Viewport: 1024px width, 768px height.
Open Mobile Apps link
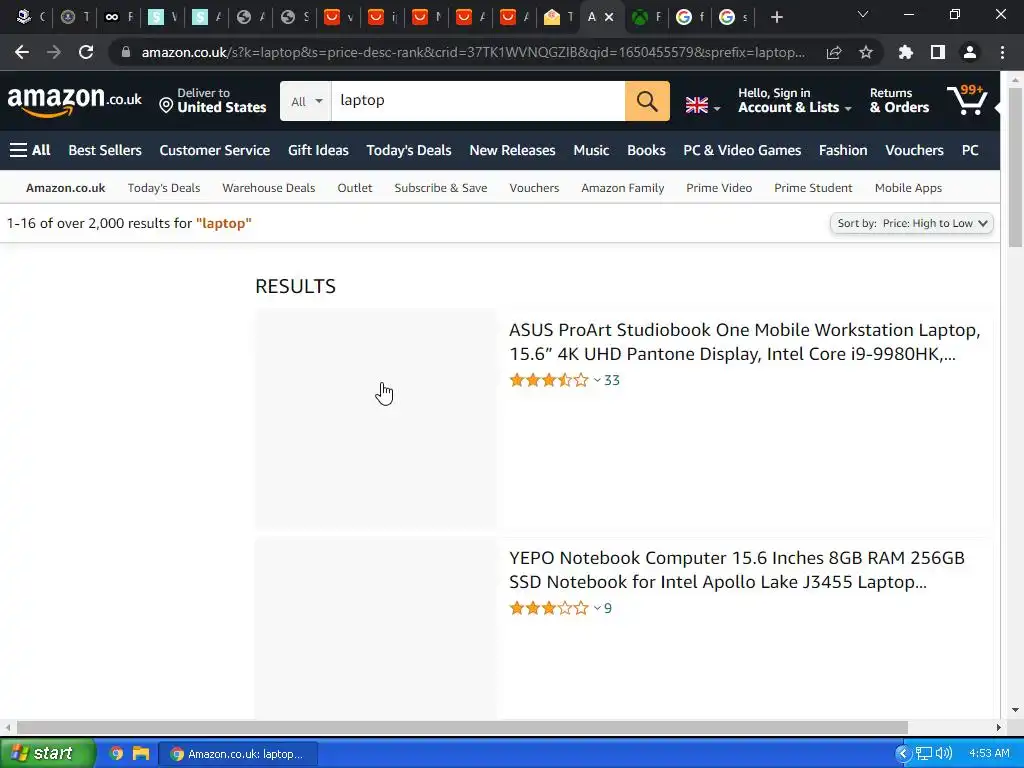pos(908,188)
